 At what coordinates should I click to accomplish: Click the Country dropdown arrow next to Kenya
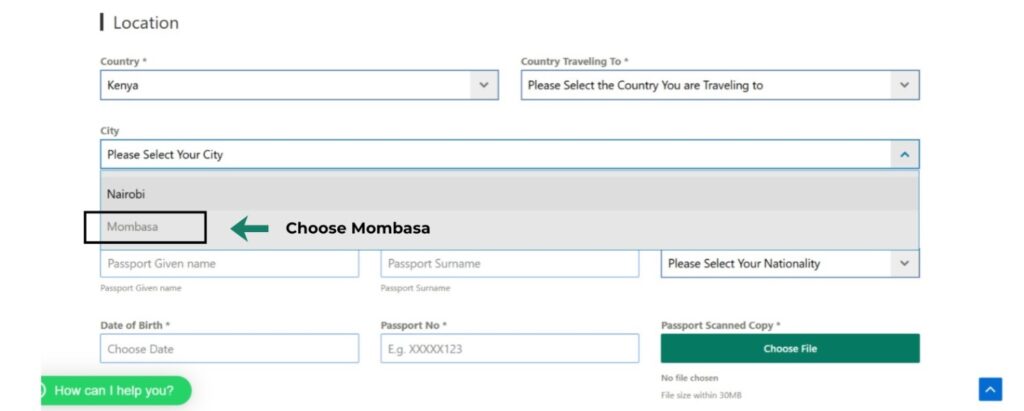click(x=484, y=85)
